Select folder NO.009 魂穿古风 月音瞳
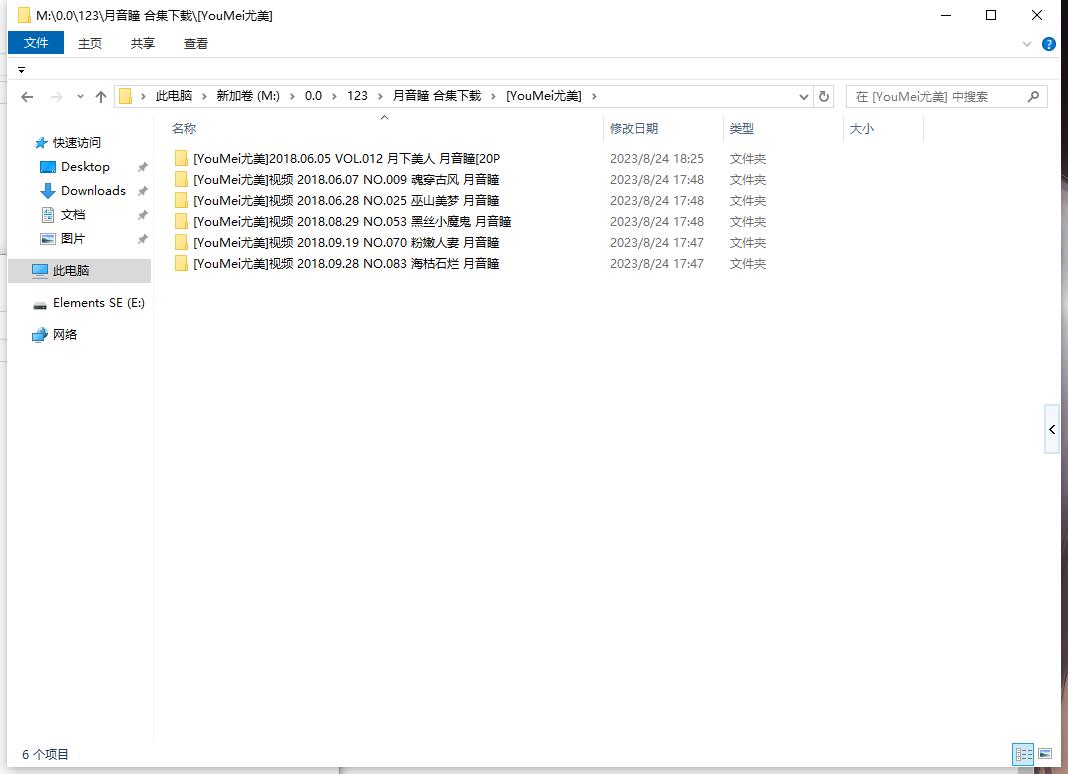1068x774 pixels. pos(346,180)
